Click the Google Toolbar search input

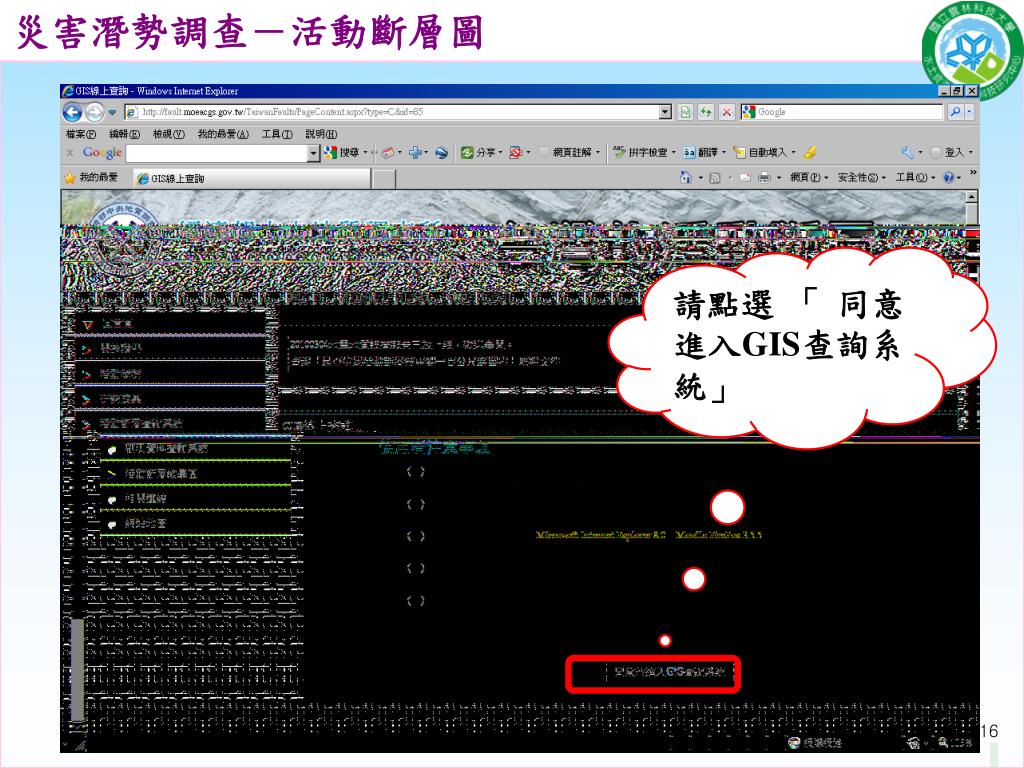tap(217, 153)
